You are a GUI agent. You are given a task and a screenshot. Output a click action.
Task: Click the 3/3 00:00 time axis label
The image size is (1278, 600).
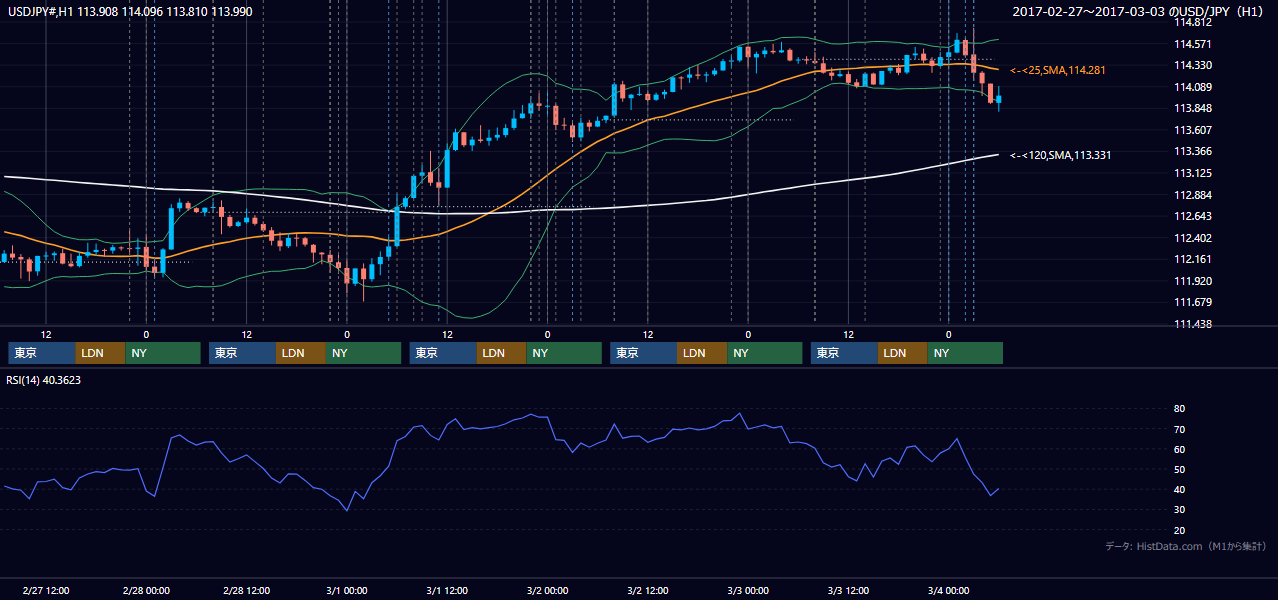(x=748, y=590)
